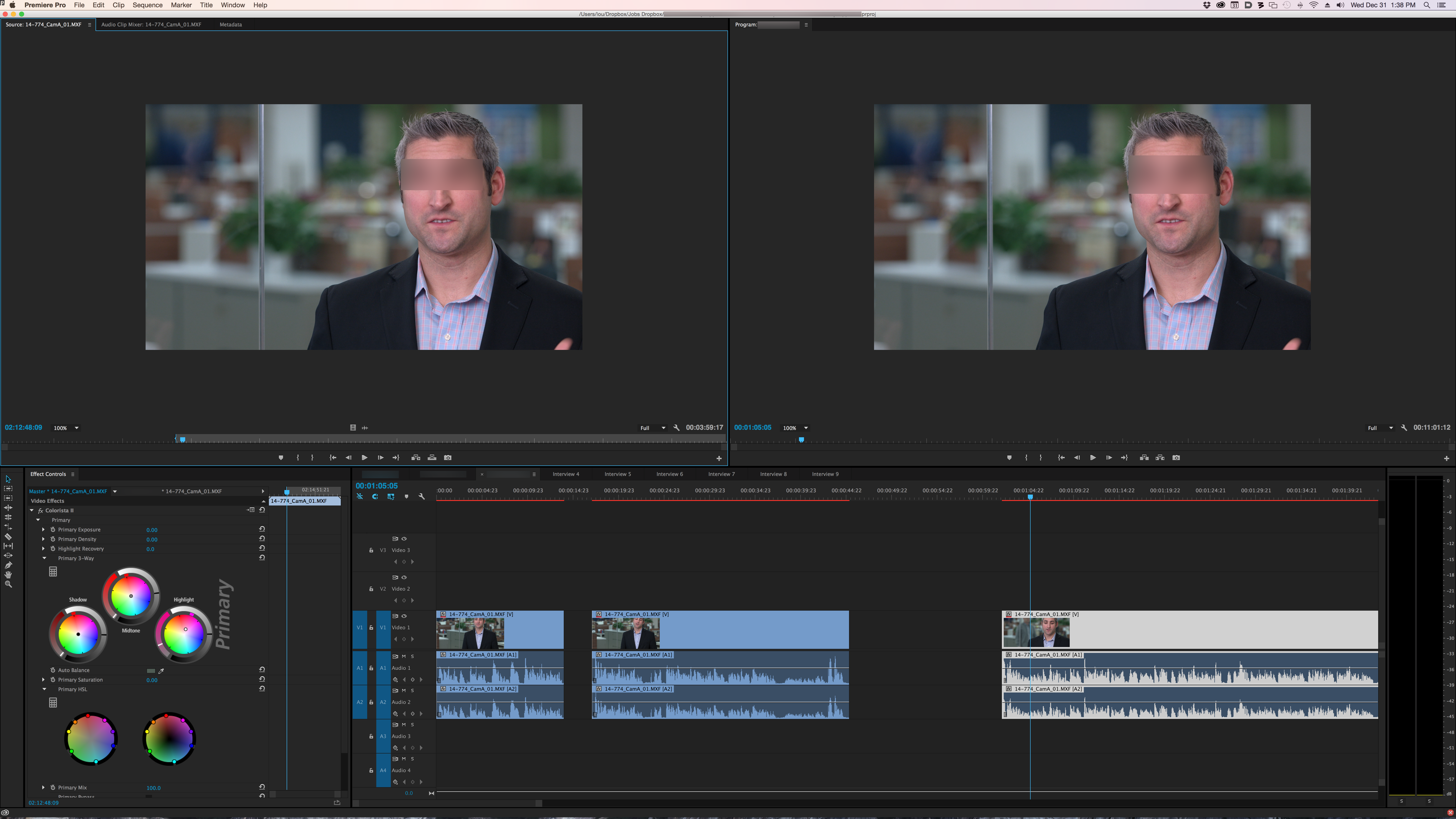
Task: Open the Sequence menu
Action: [x=147, y=5]
